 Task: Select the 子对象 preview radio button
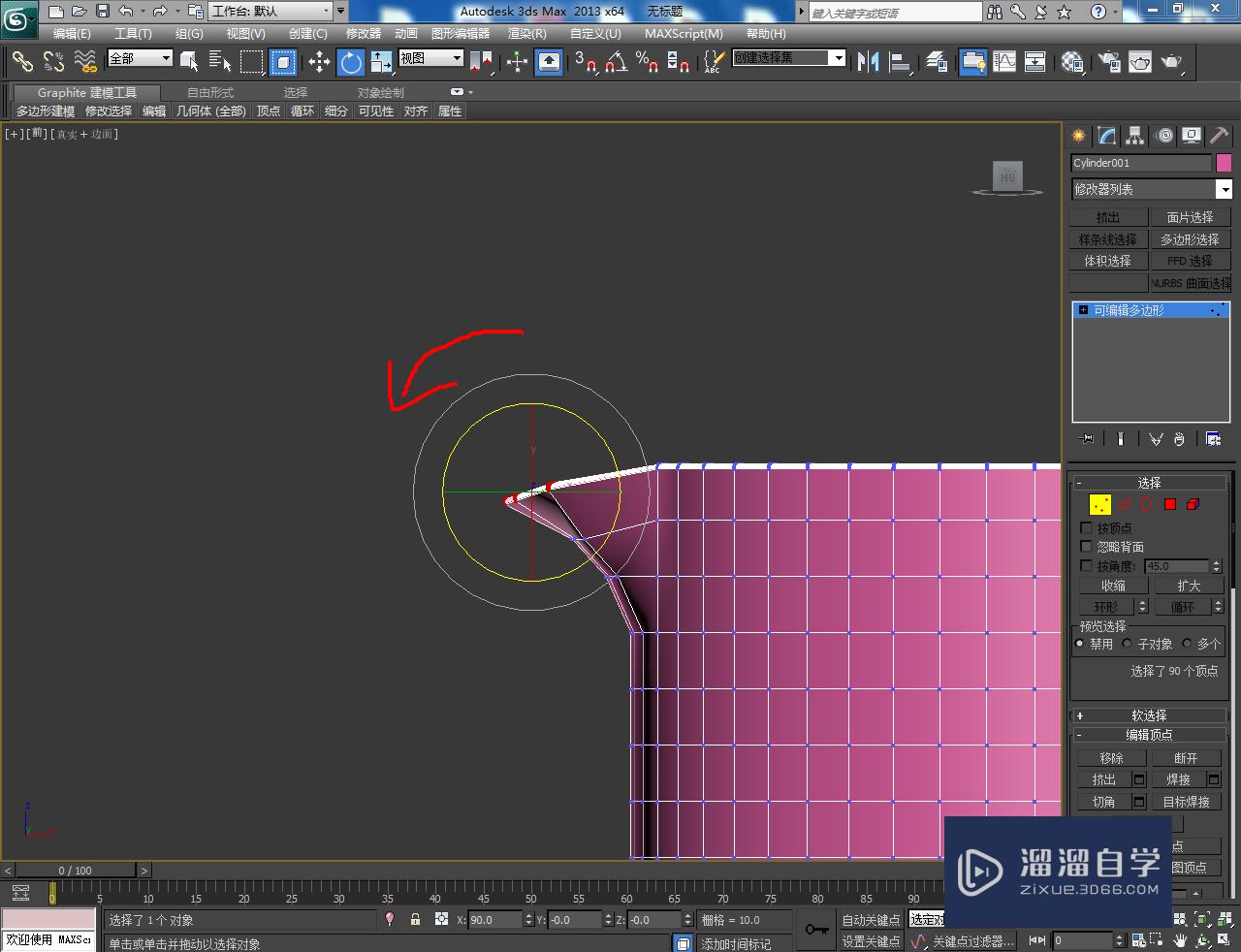point(1127,644)
